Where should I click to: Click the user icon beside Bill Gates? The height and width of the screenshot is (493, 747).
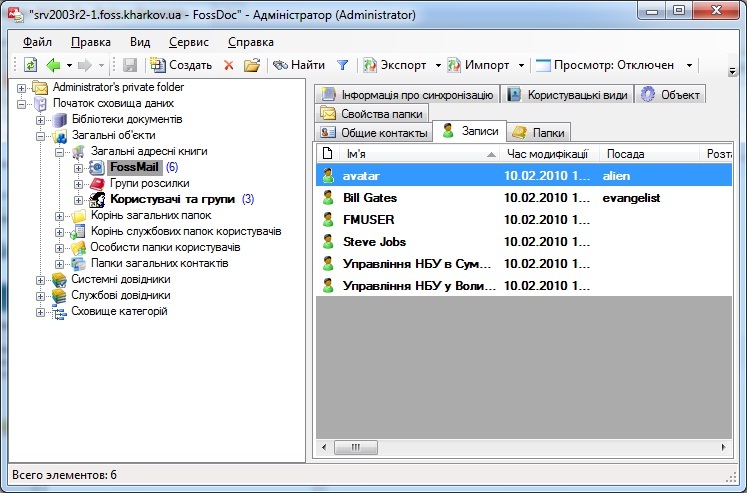coord(328,197)
